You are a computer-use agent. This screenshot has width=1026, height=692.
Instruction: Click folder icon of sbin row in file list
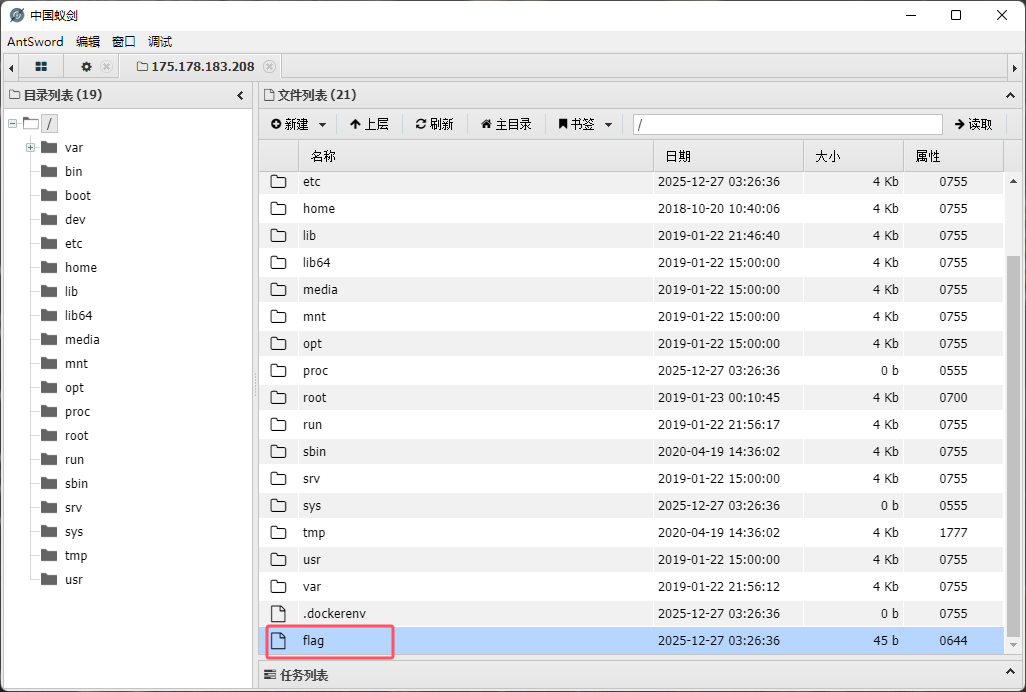[279, 452]
